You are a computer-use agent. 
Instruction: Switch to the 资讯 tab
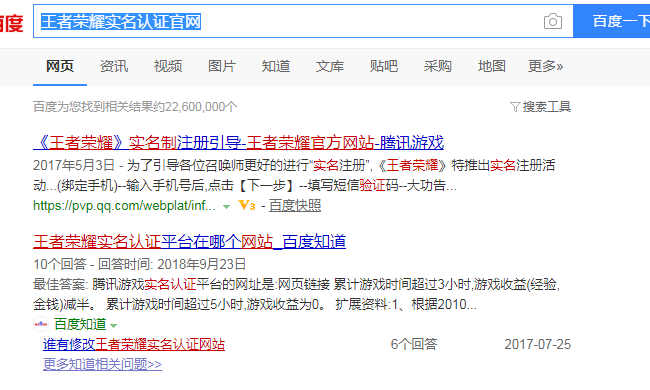pyautogui.click(x=114, y=66)
